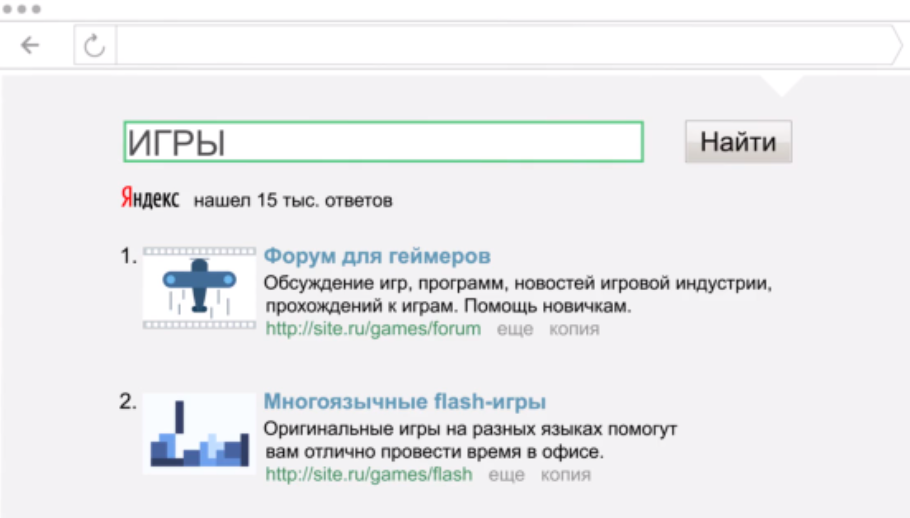Go back with the browser arrow
Viewport: 910px width, 518px height.
30,45
